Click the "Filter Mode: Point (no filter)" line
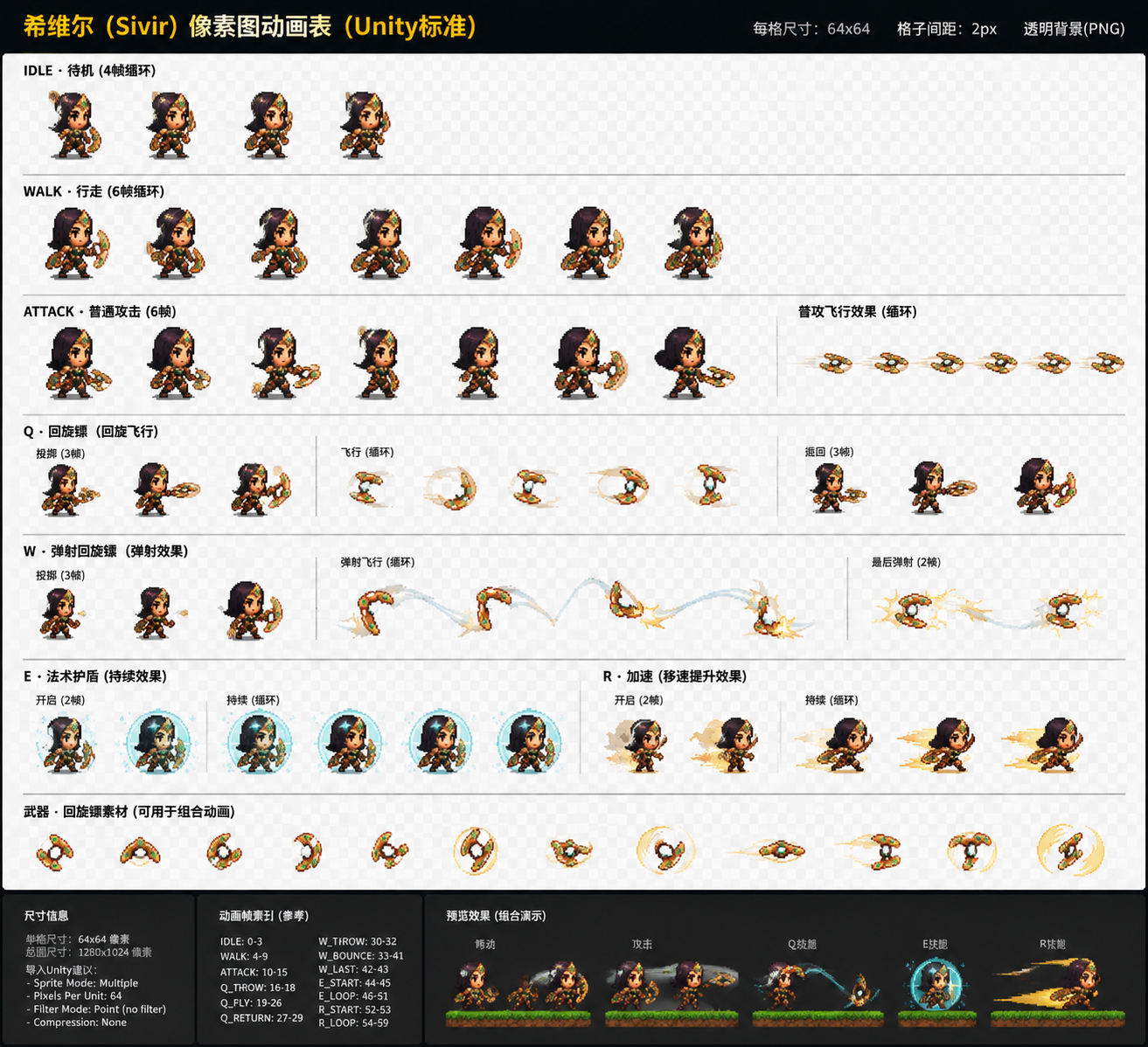The image size is (1148, 1047). pyautogui.click(x=96, y=1009)
